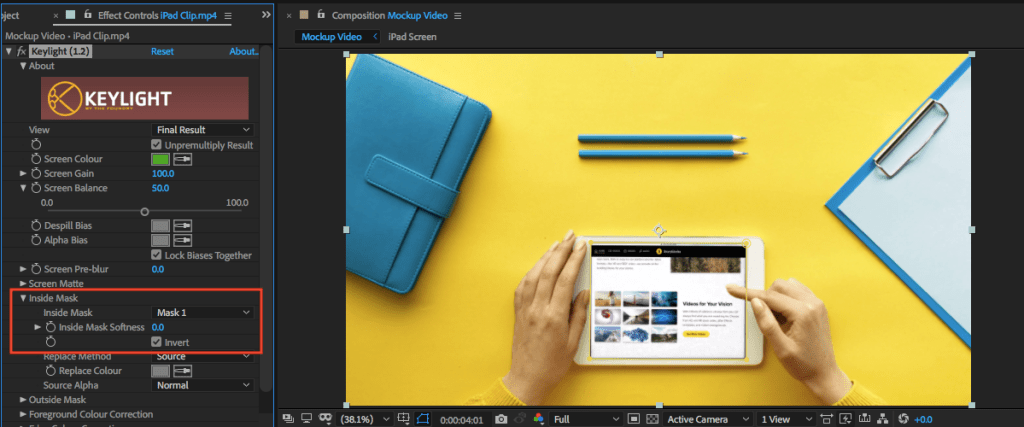
Task: Expand the Outside Mask section
Action: point(24,400)
